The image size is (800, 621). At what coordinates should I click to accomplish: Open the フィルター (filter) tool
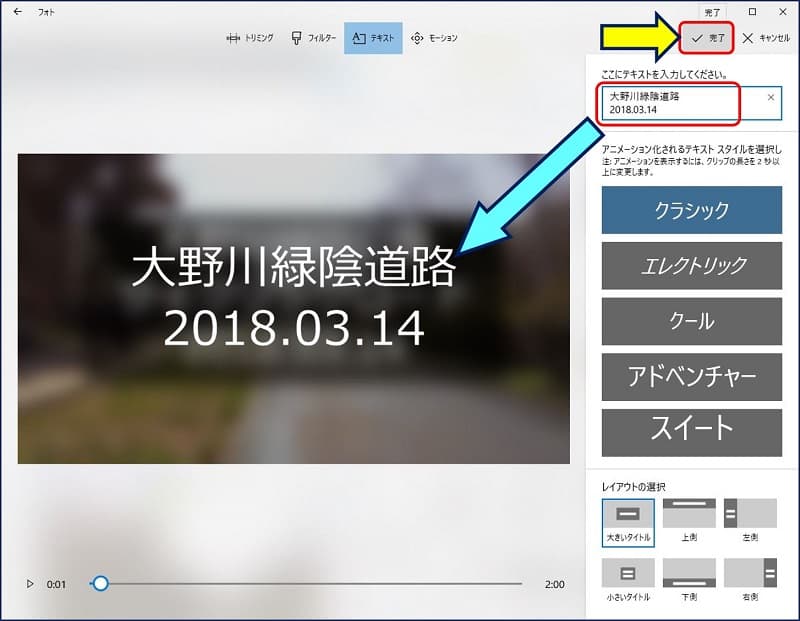tap(313, 38)
